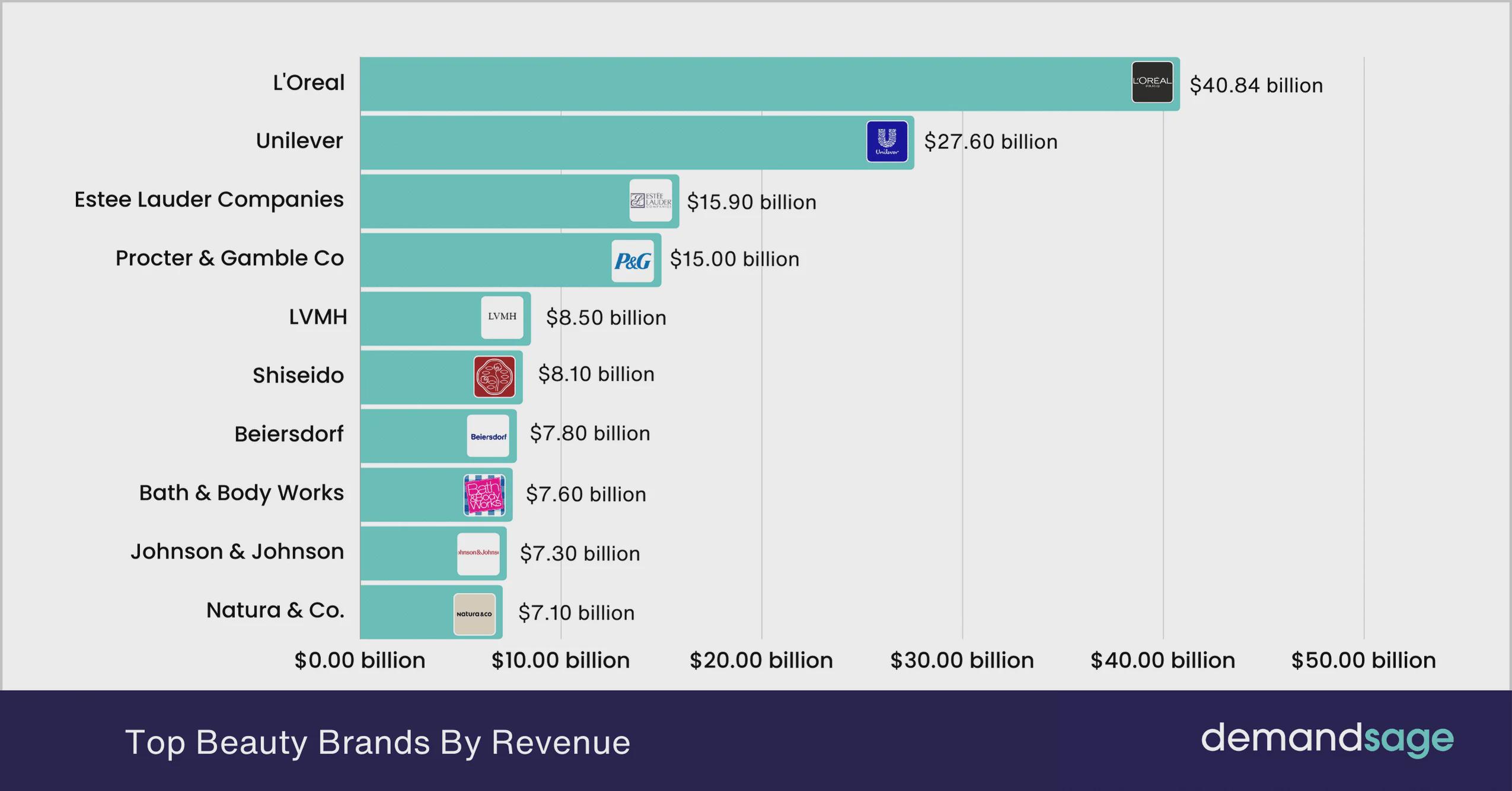Click the pink Bath & Body Works logo
1512x791 pixels.
(x=484, y=495)
